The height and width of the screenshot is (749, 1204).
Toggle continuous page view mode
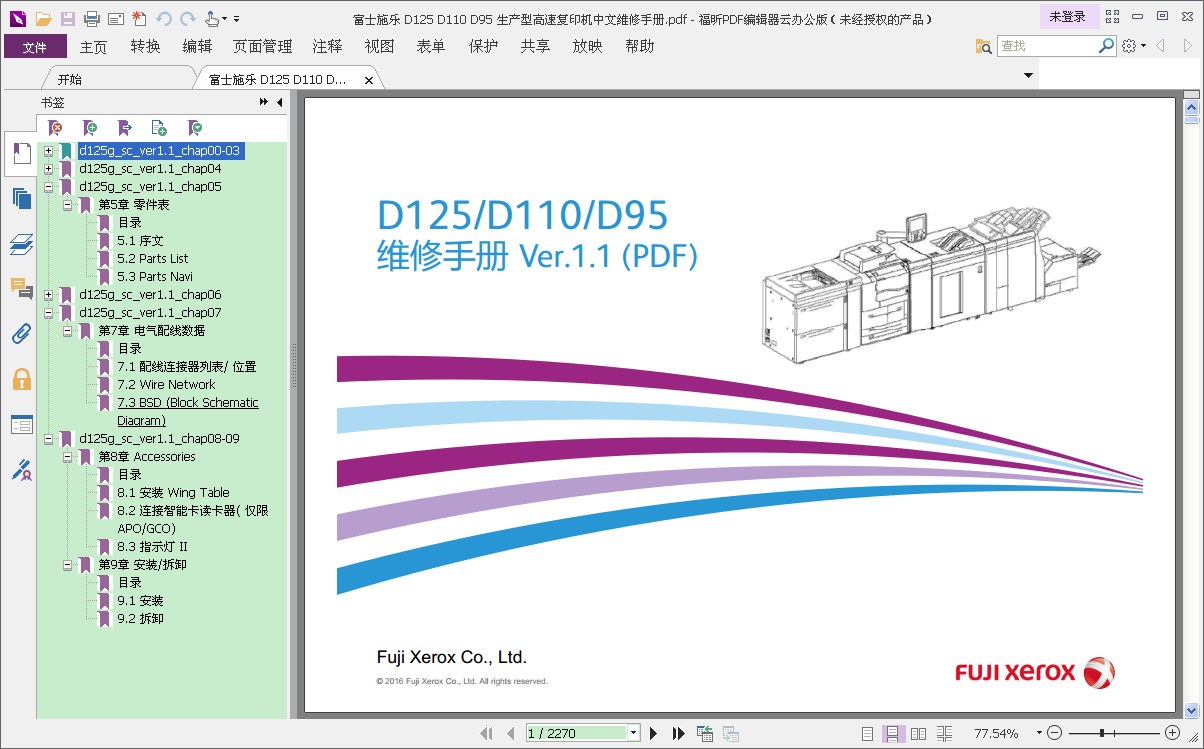point(893,733)
